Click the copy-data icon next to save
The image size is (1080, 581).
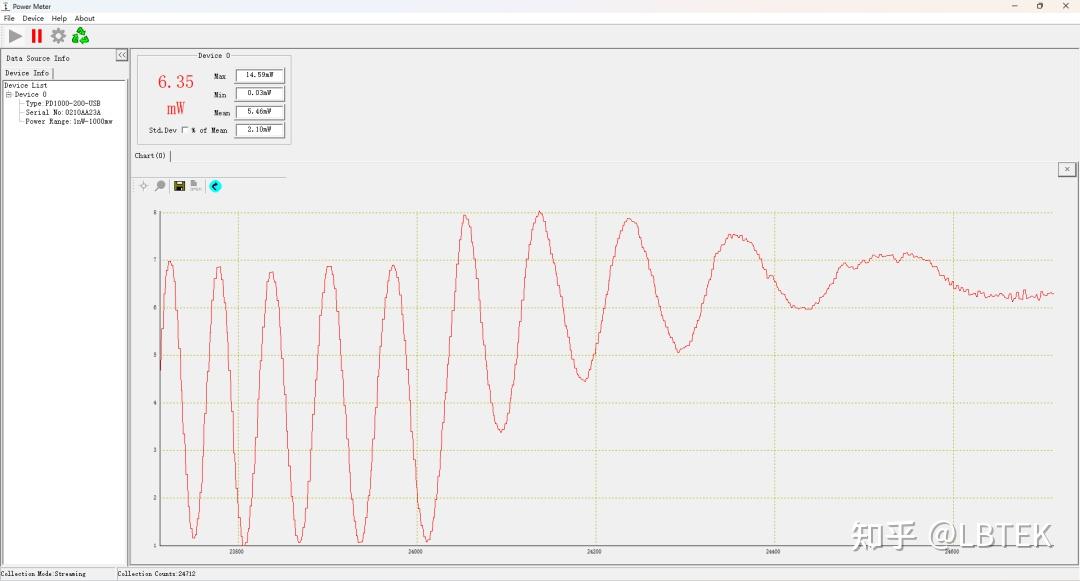196,186
